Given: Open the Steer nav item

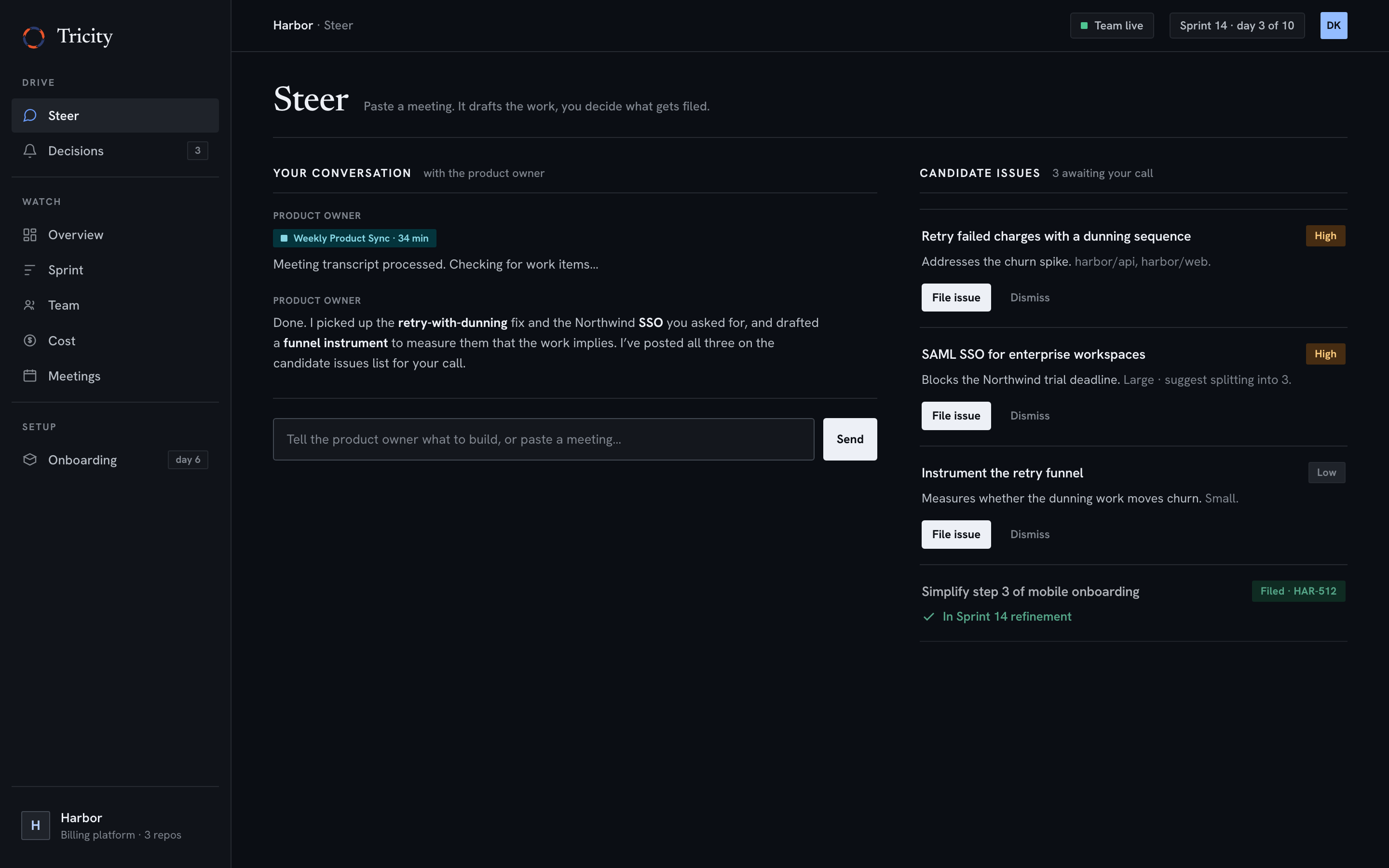Looking at the screenshot, I should (115, 115).
